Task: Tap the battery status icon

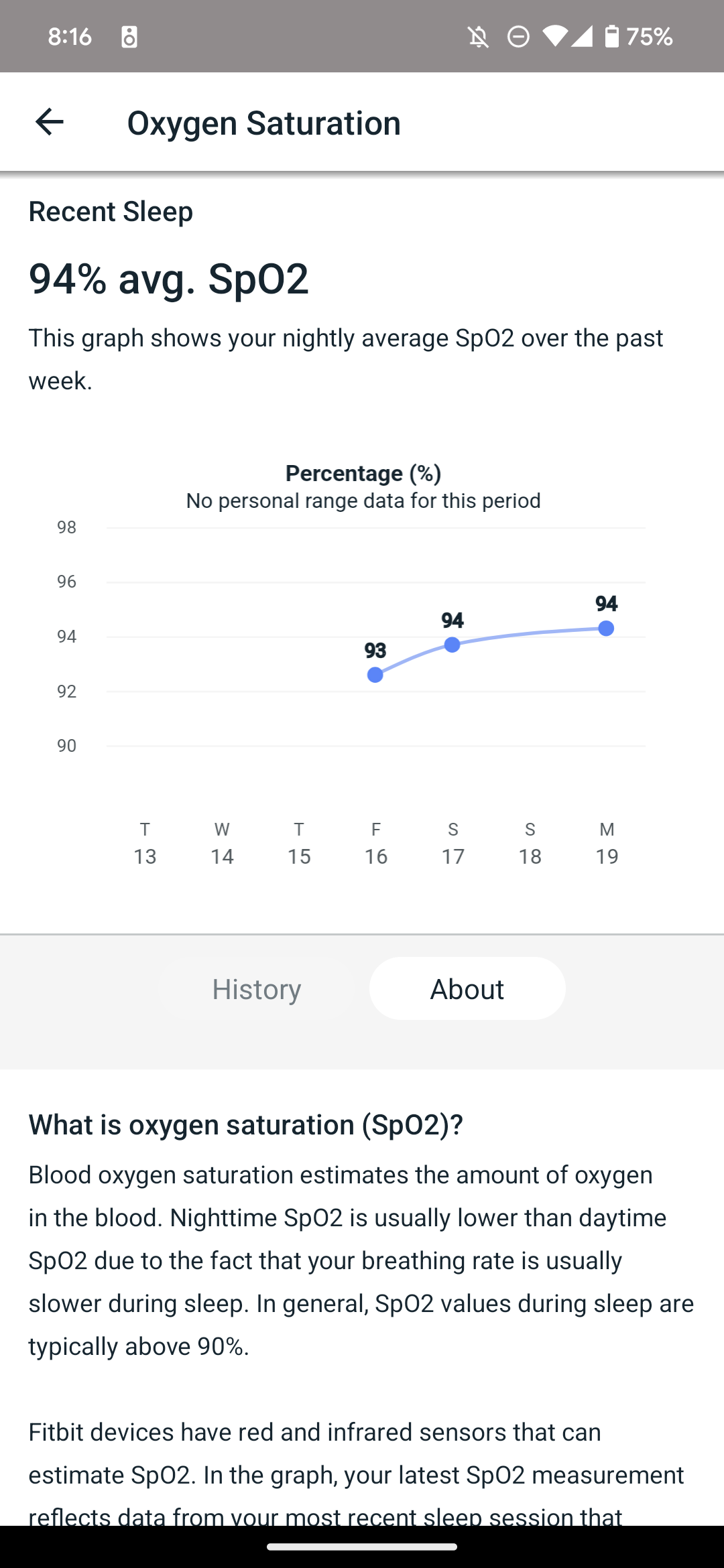Action: point(611,36)
